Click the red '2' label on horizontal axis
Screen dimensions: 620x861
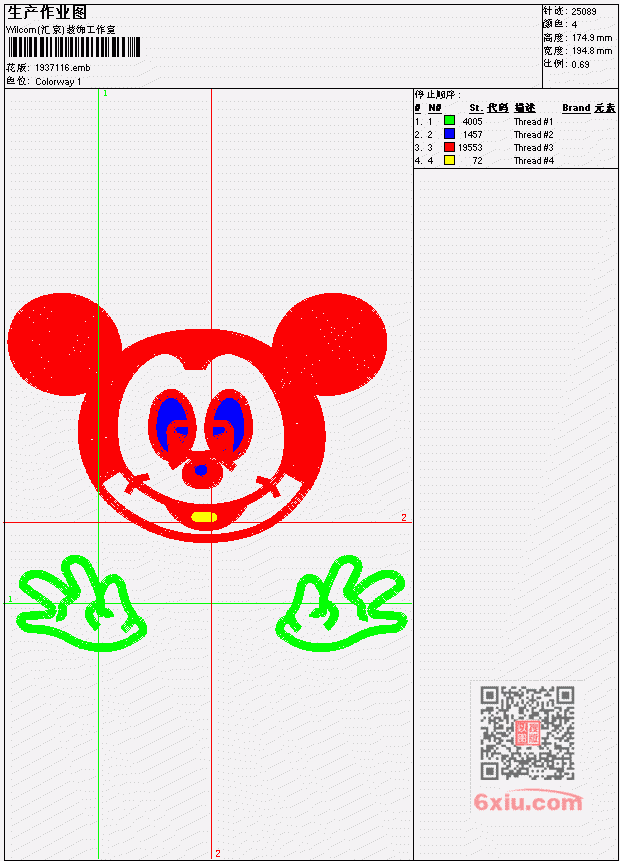click(404, 517)
